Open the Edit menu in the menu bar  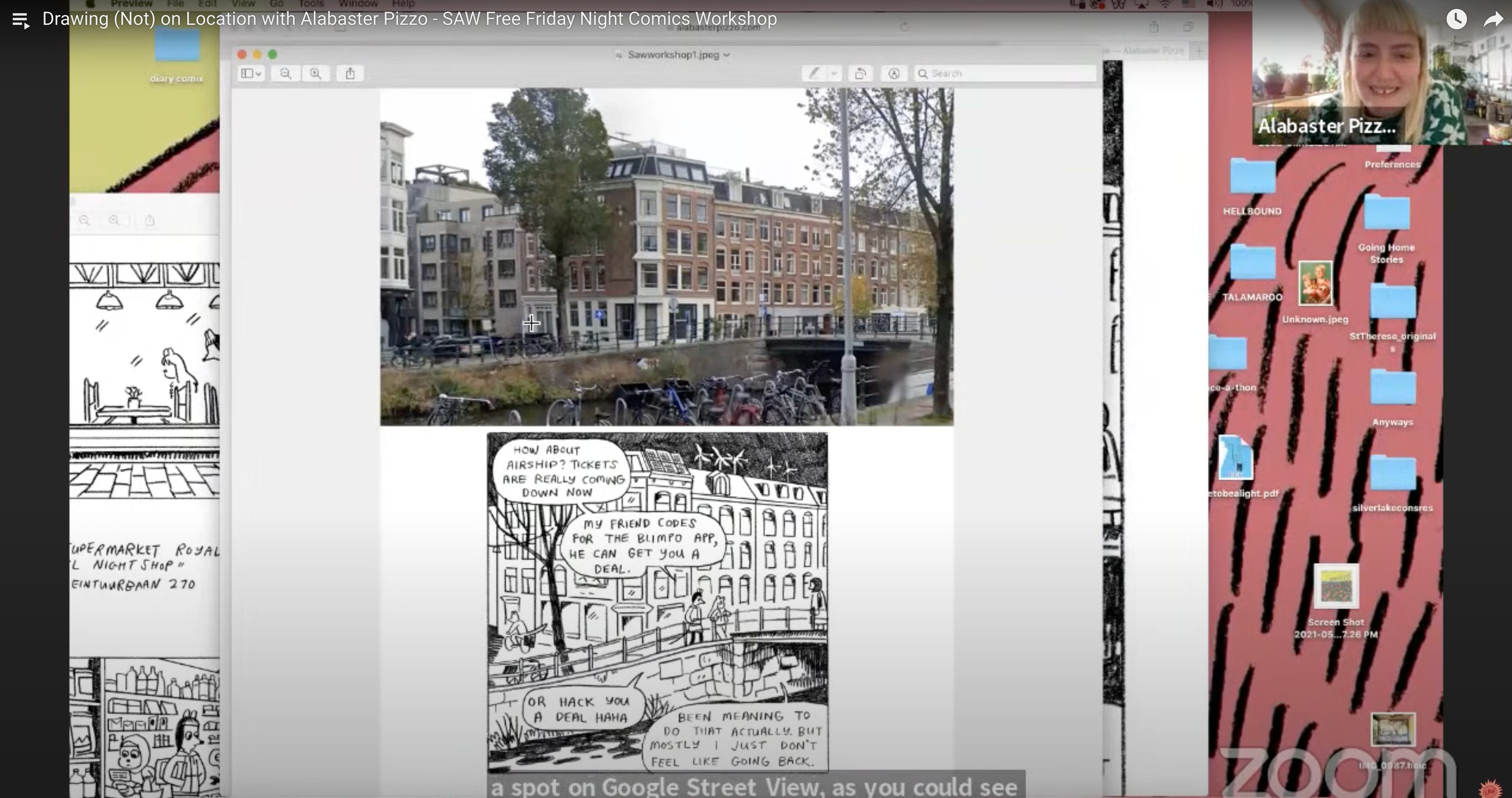207,3
